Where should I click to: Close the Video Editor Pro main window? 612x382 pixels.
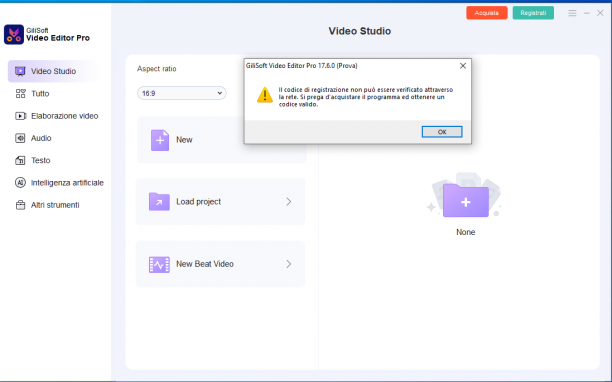click(x=600, y=13)
